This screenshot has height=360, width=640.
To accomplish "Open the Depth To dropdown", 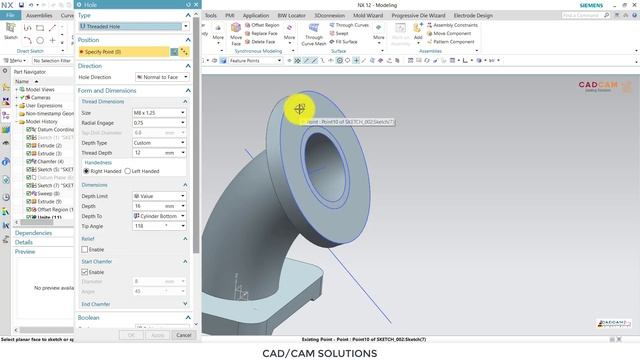I will tap(159, 216).
